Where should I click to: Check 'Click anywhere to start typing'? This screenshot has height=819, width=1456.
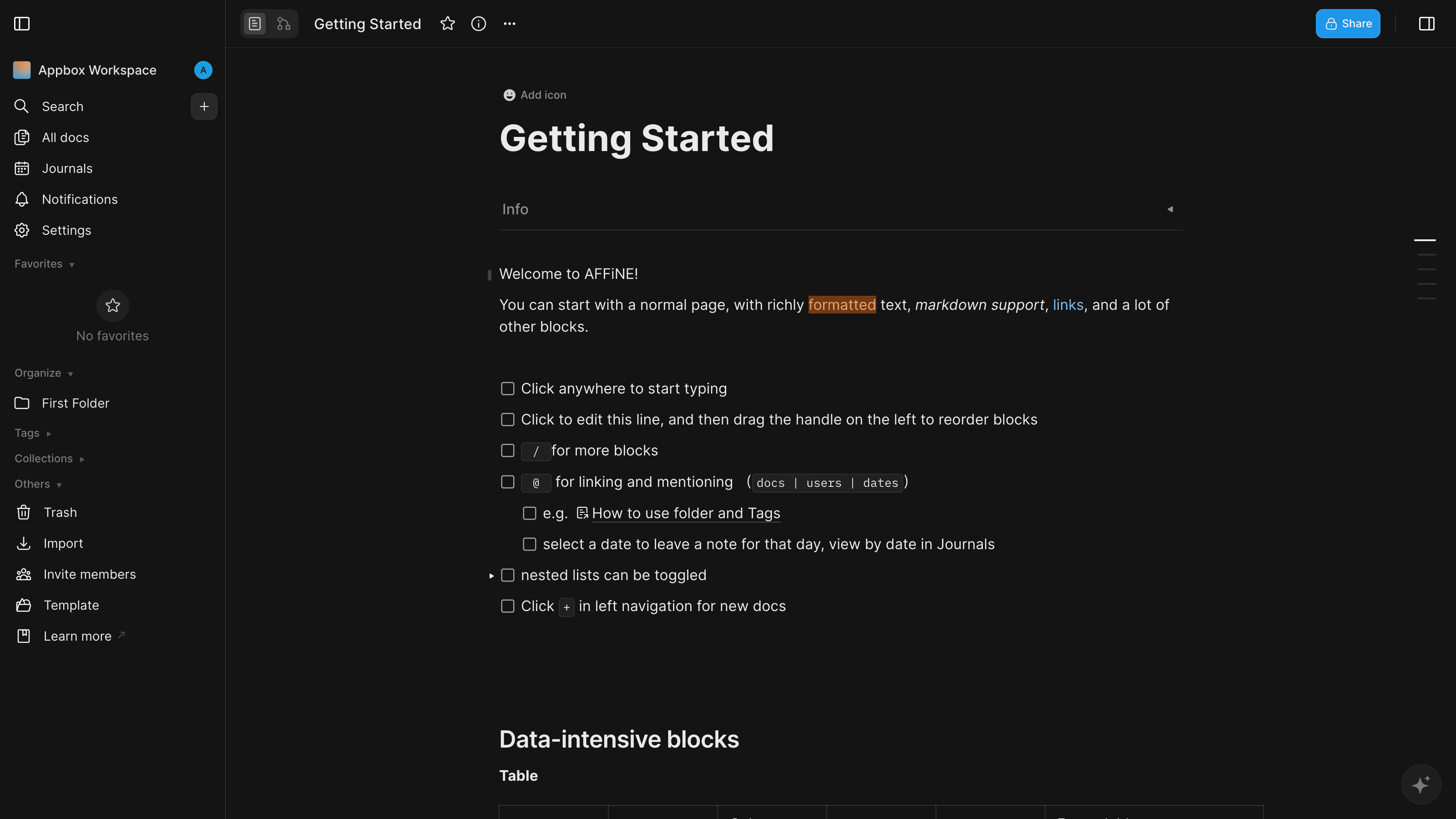508,389
